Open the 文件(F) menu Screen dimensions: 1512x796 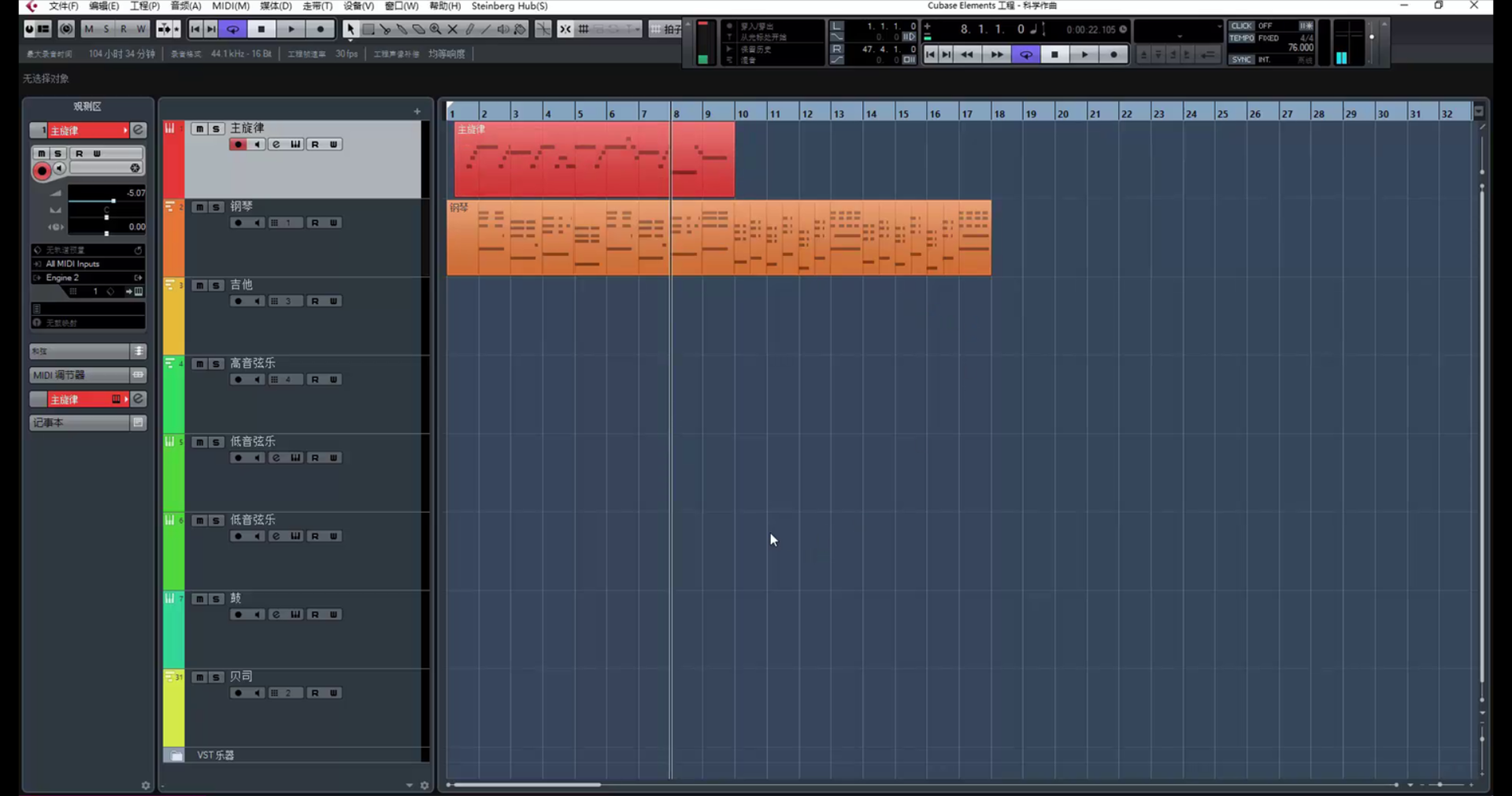click(x=64, y=6)
